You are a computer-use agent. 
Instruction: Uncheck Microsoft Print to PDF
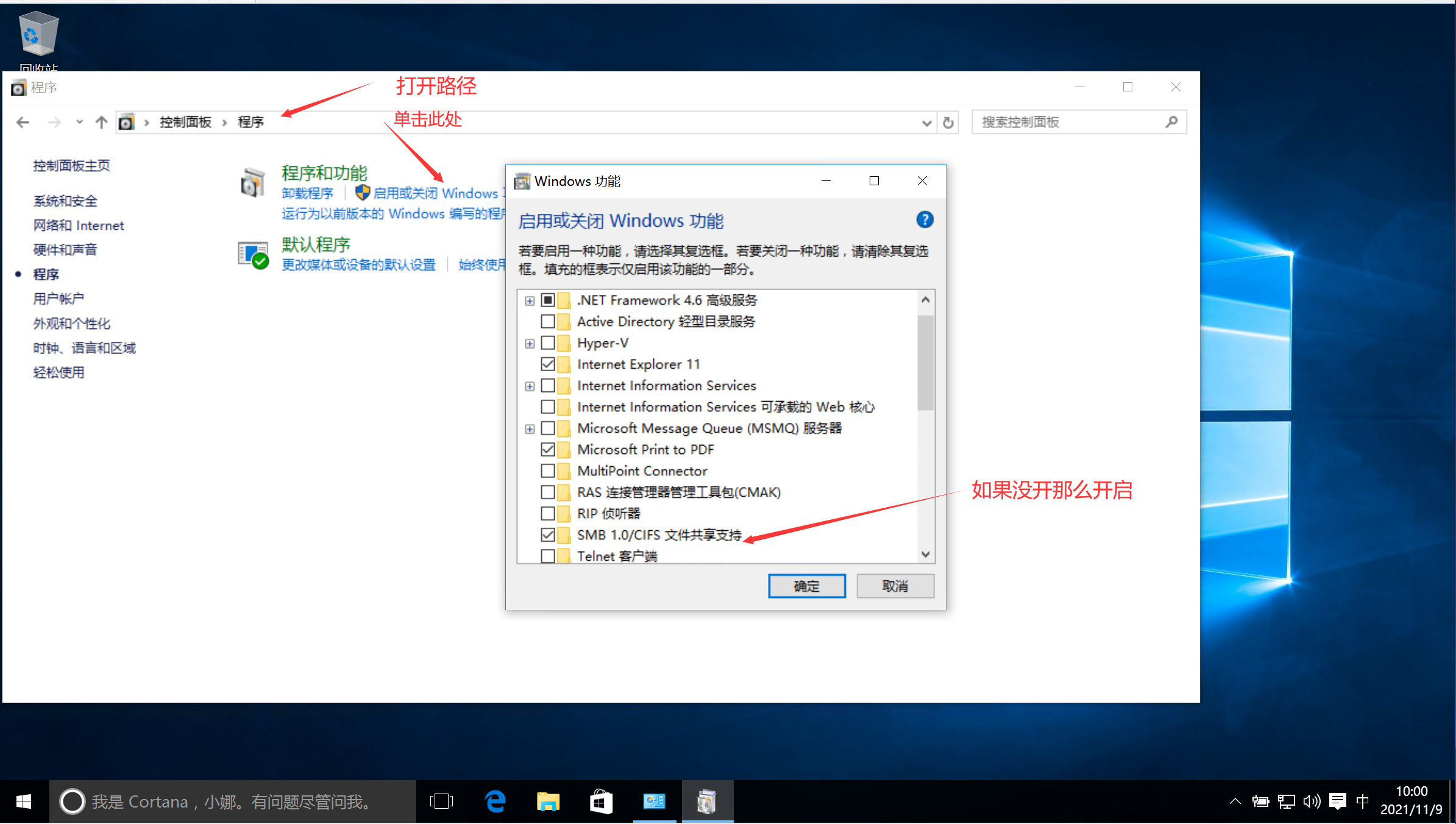click(548, 449)
